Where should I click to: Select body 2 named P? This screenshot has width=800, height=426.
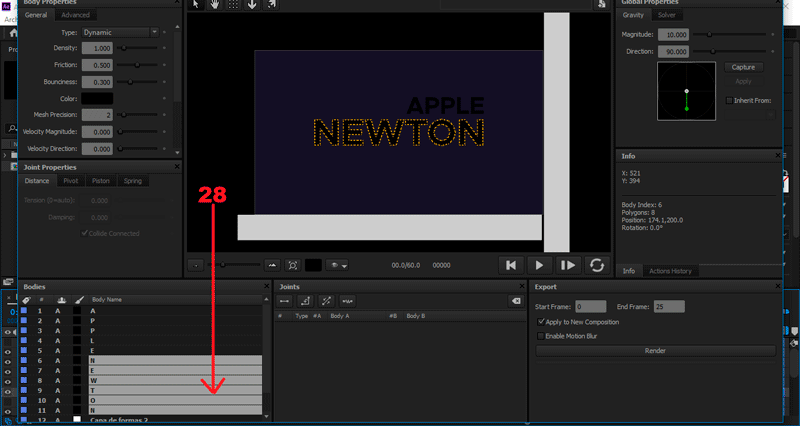click(x=175, y=321)
